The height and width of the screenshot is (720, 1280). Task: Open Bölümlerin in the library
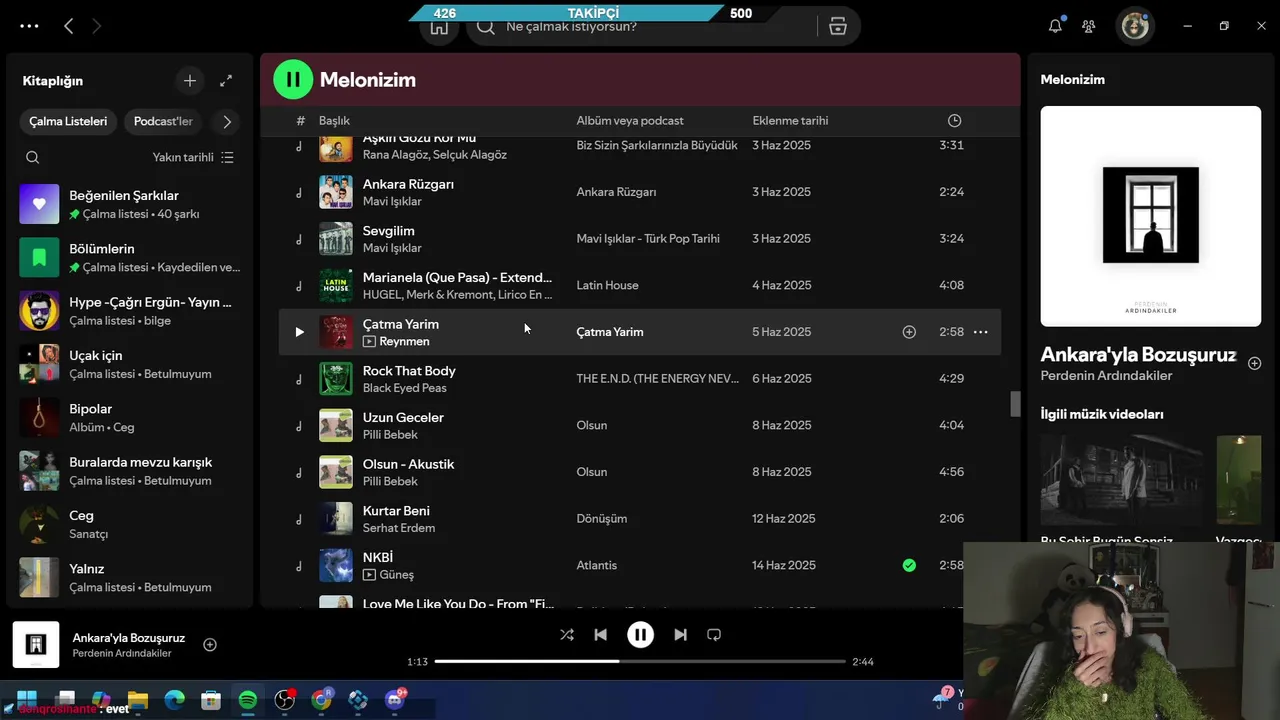tap(130, 257)
